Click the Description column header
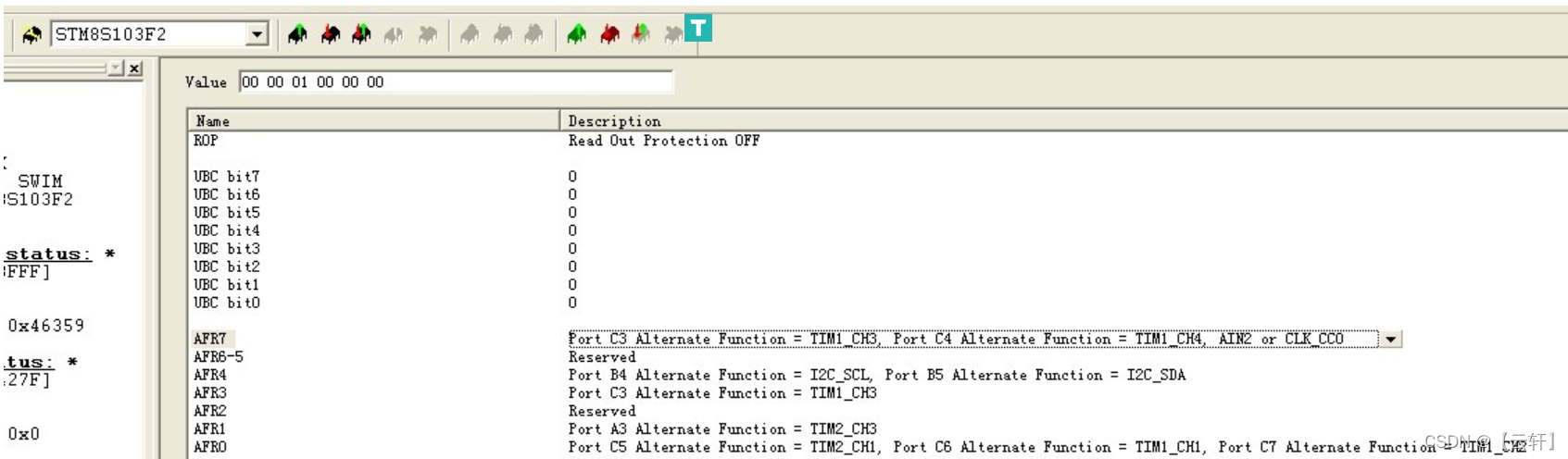Viewport: 1568px width, 459px height. (1063, 121)
